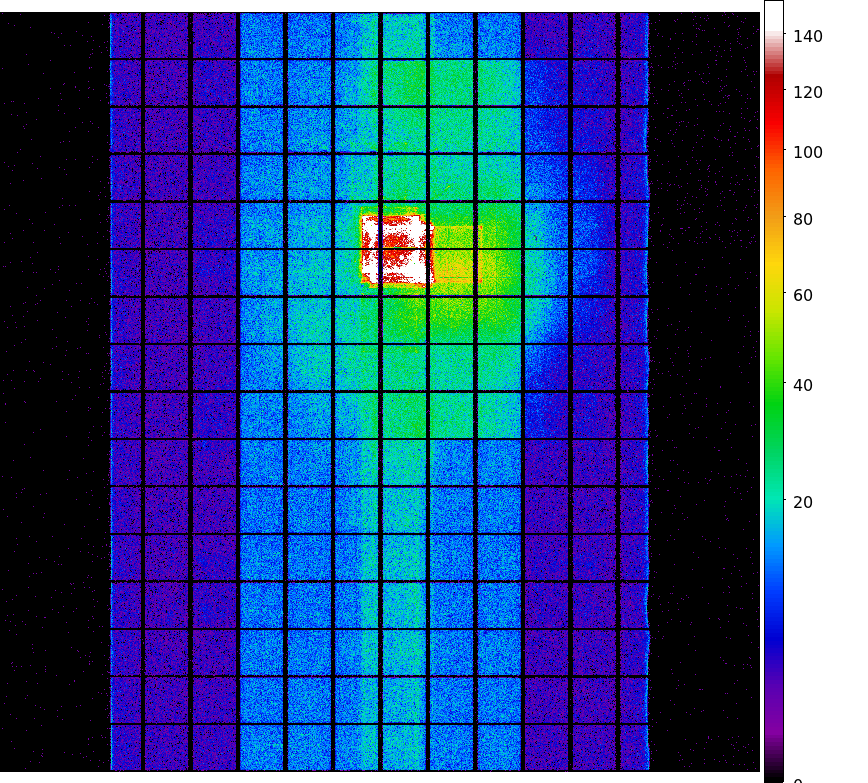Click the top-left purple detector tile
The height and width of the screenshot is (783, 868).
coord(125,35)
